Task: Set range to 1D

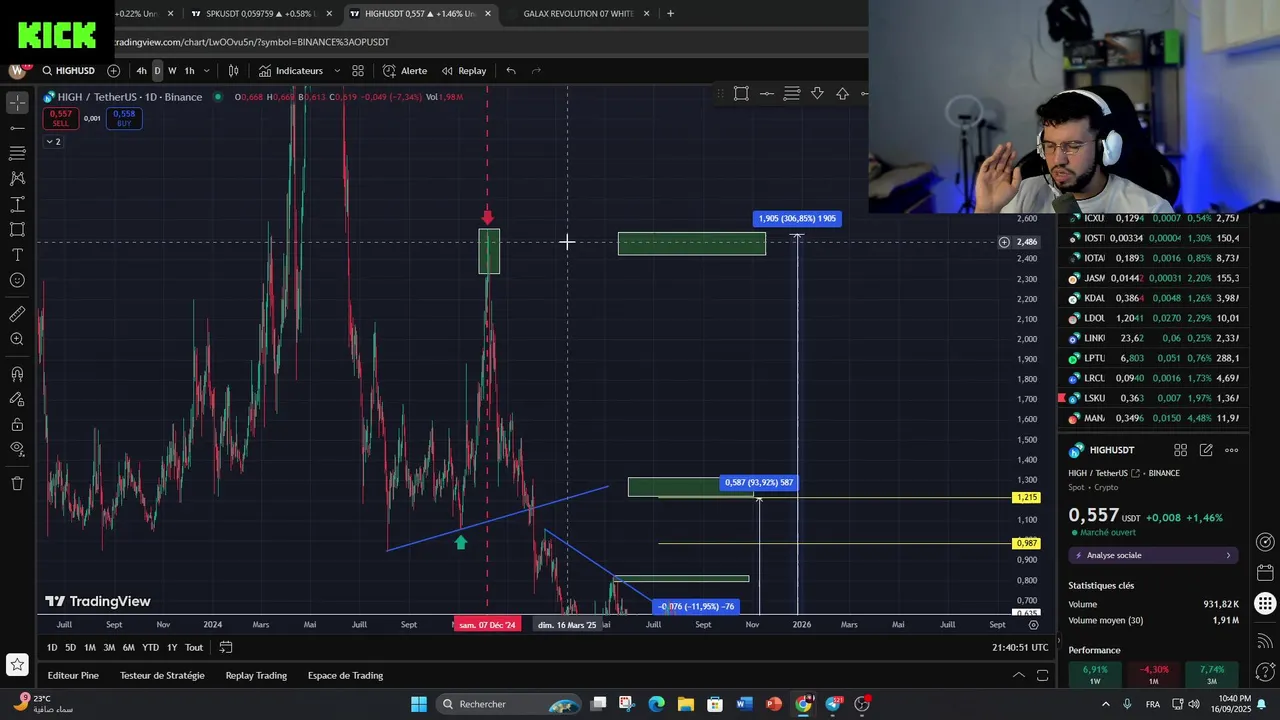Action: [x=52, y=647]
